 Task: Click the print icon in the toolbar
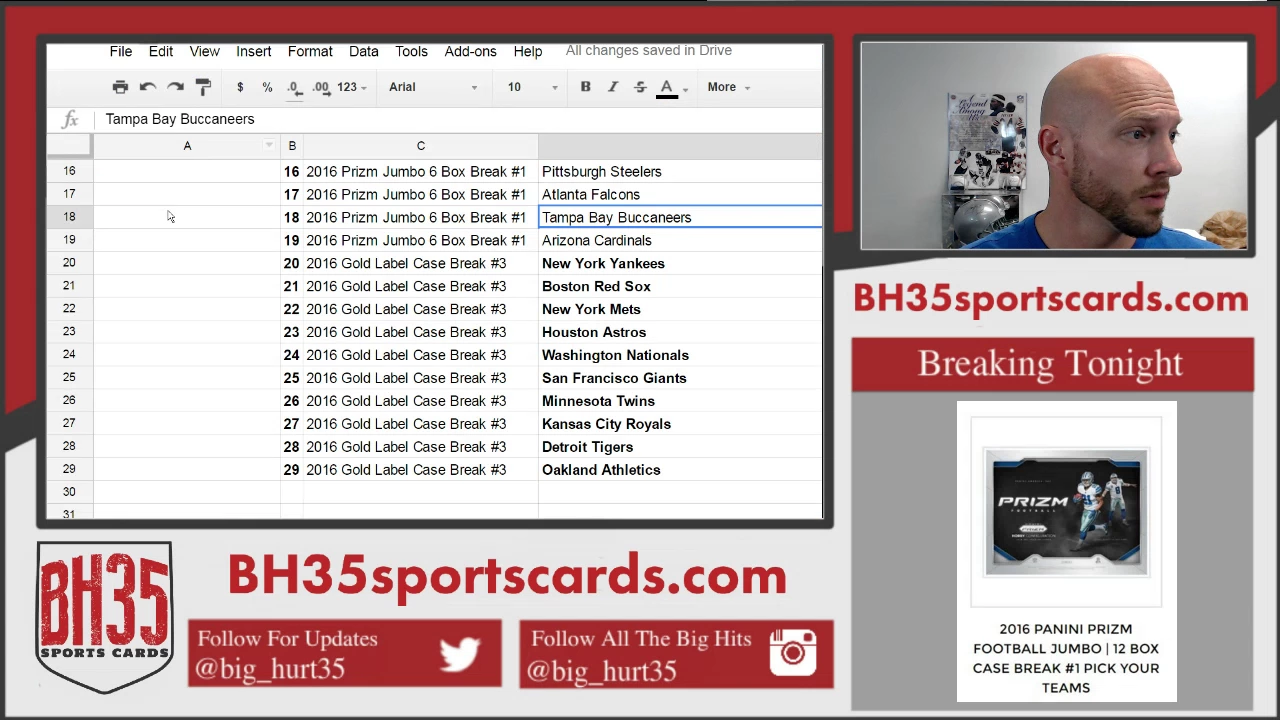click(120, 87)
